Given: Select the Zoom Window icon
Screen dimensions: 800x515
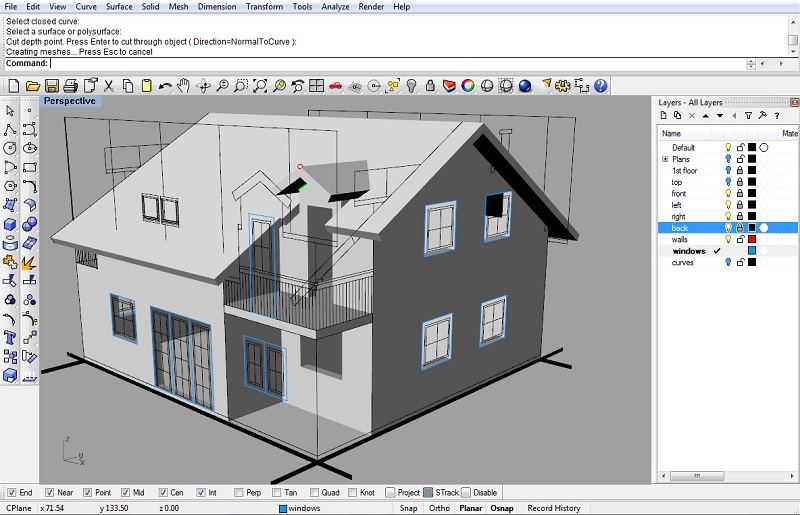Looking at the screenshot, I should point(241,86).
